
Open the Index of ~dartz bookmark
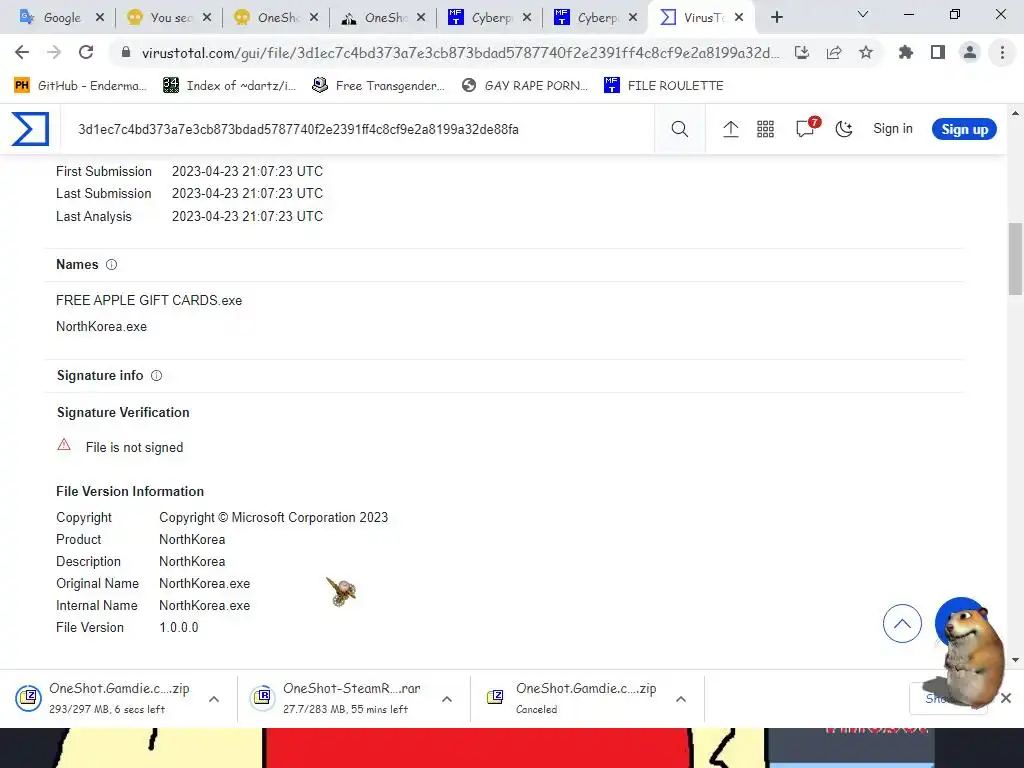click(x=229, y=86)
